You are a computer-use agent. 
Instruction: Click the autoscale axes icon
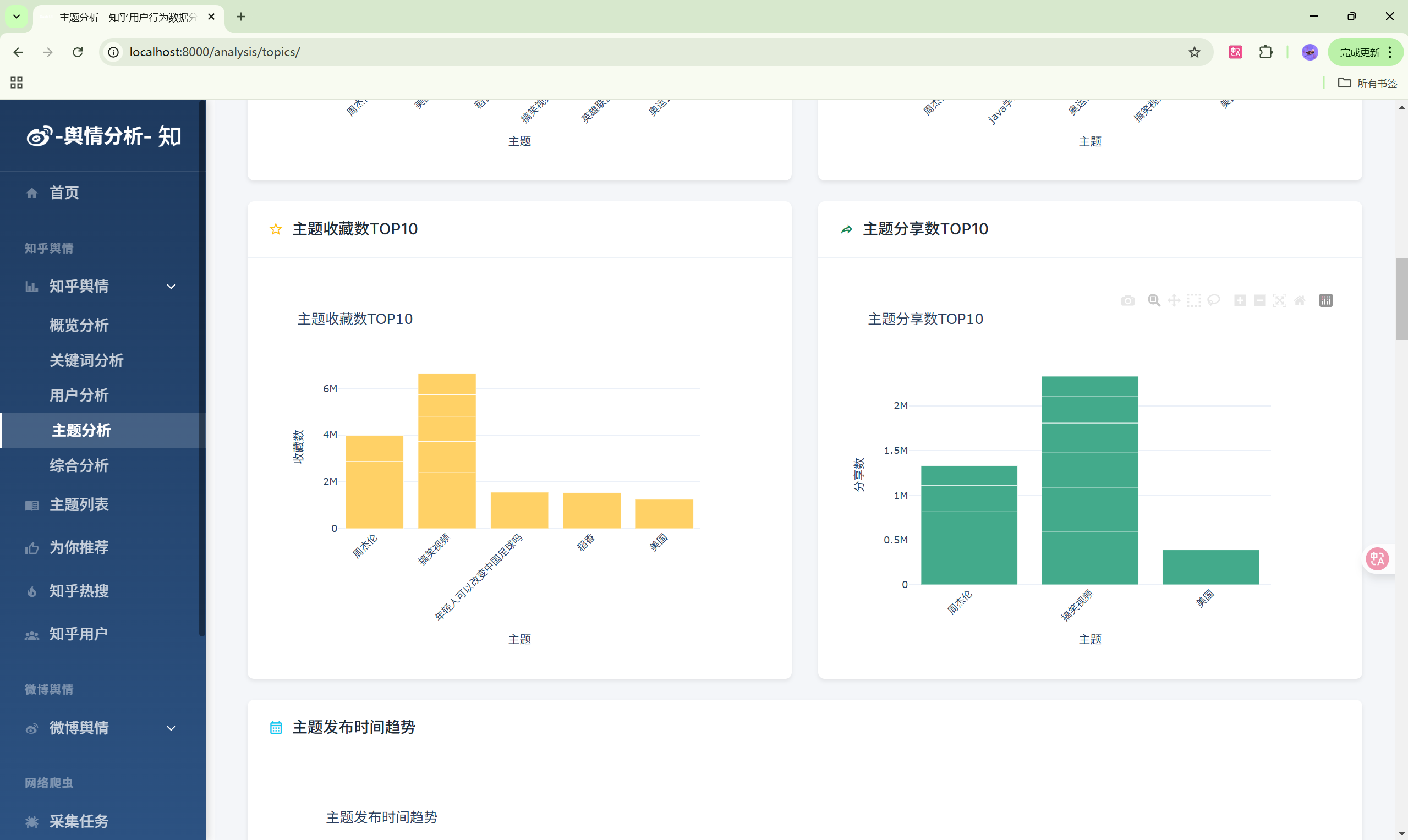click(x=1279, y=300)
